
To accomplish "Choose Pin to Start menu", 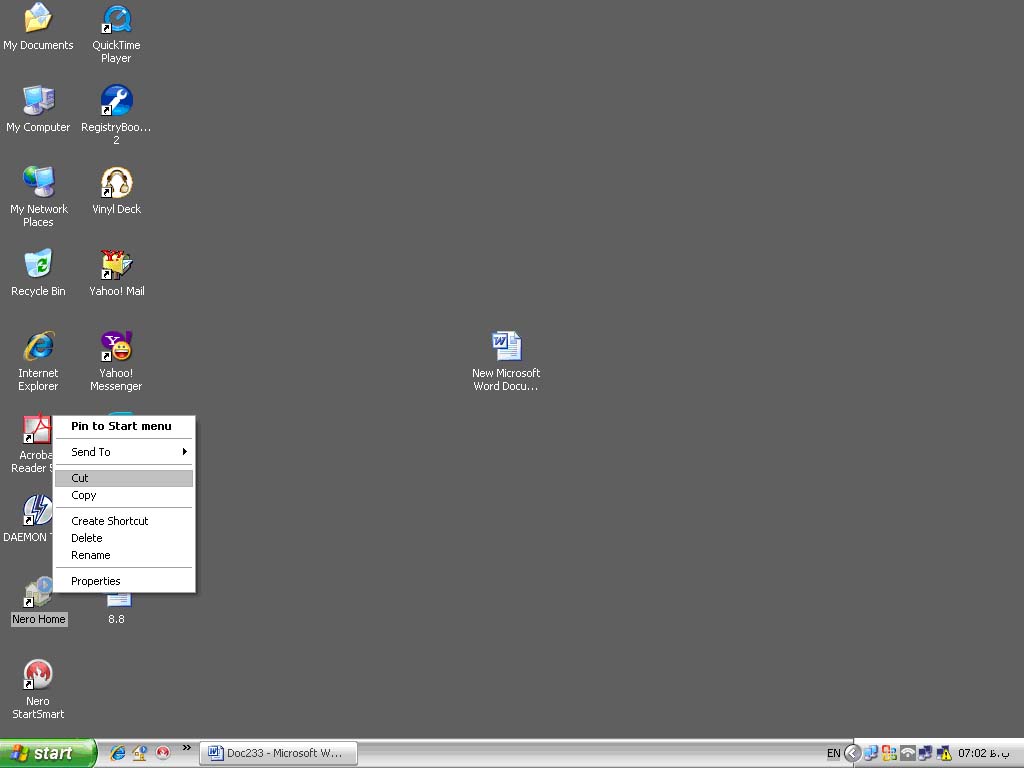I will (x=124, y=426).
